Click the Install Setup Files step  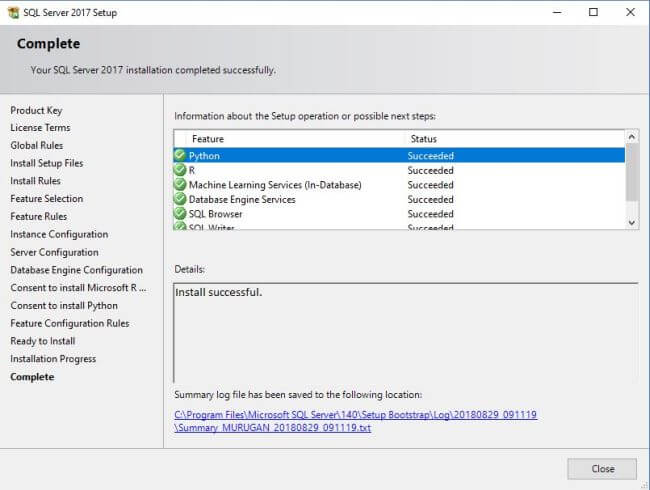tap(46, 163)
